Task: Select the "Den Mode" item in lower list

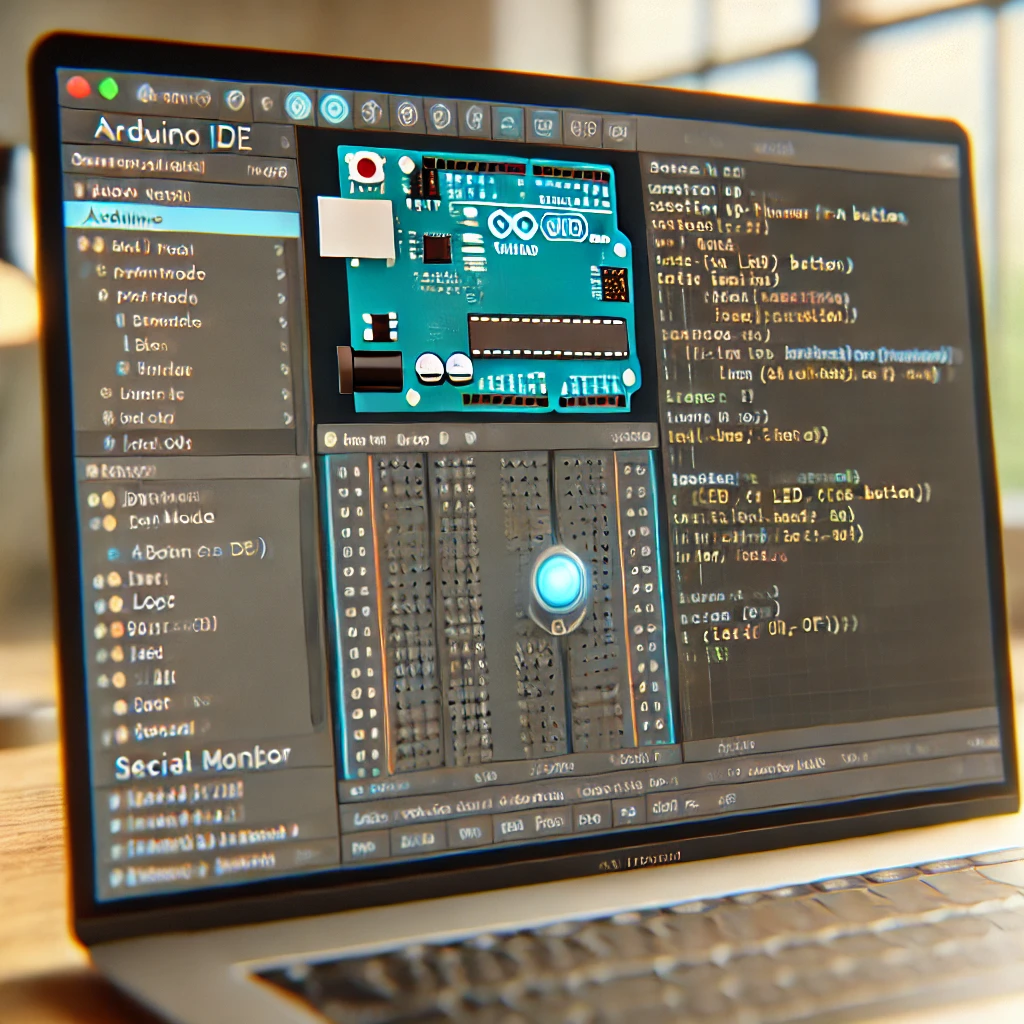Action: coord(172,519)
